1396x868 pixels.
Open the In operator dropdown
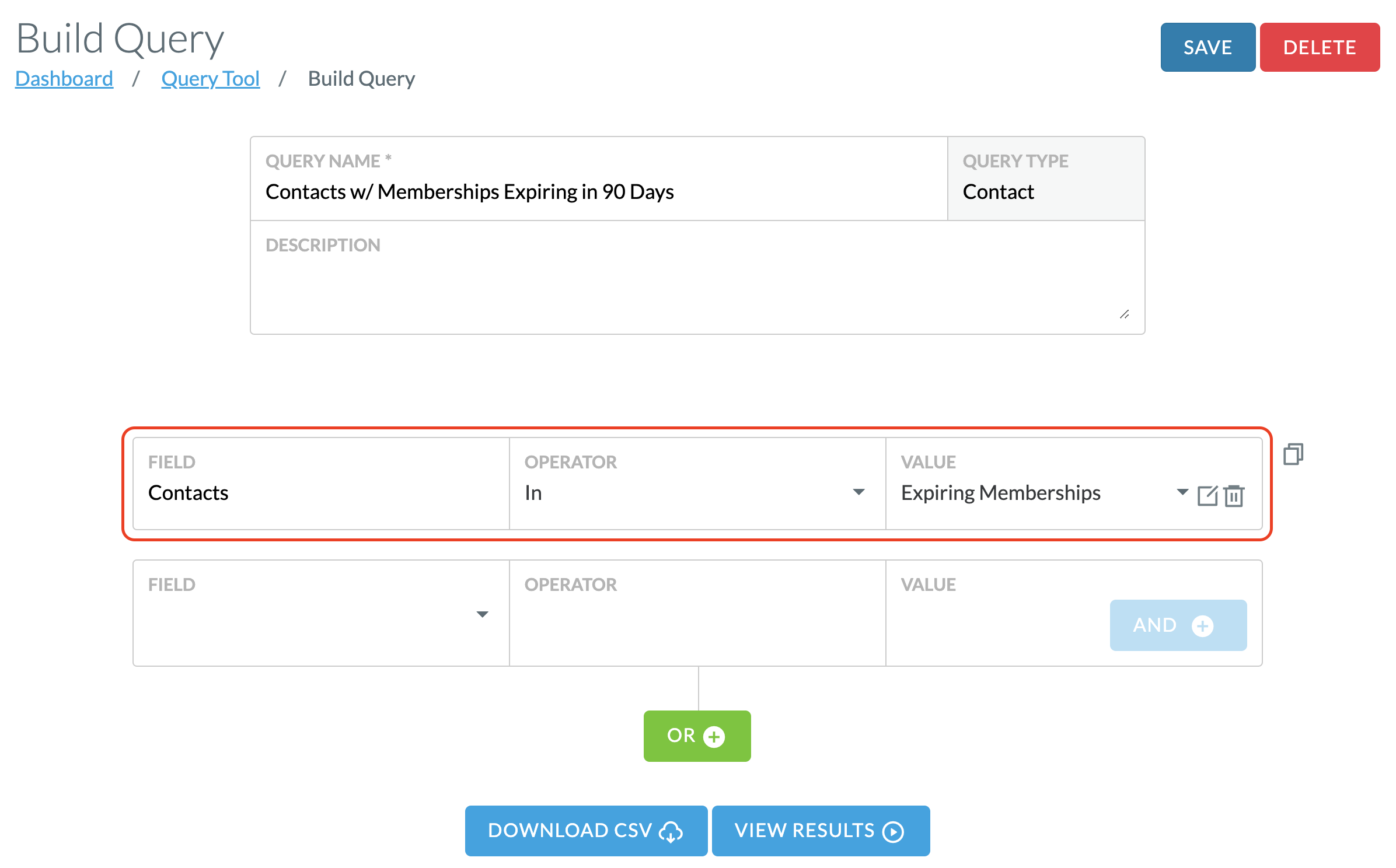pyautogui.click(x=858, y=492)
